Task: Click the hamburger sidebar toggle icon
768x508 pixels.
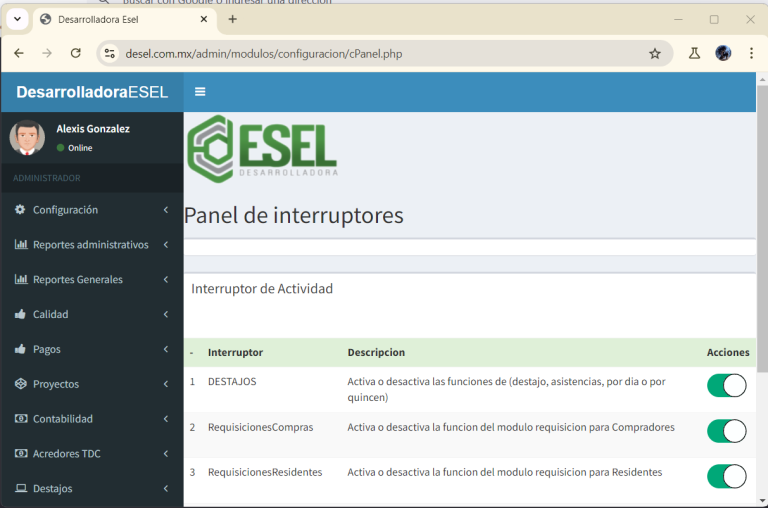Action: tap(200, 92)
